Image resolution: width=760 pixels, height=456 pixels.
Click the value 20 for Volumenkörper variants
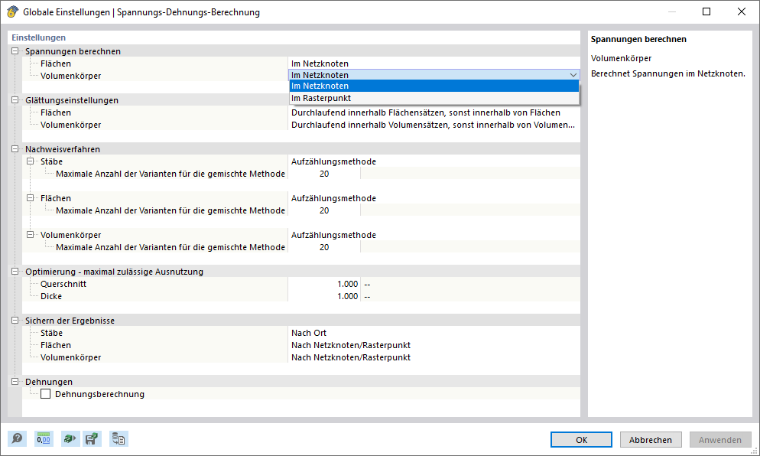[324, 247]
